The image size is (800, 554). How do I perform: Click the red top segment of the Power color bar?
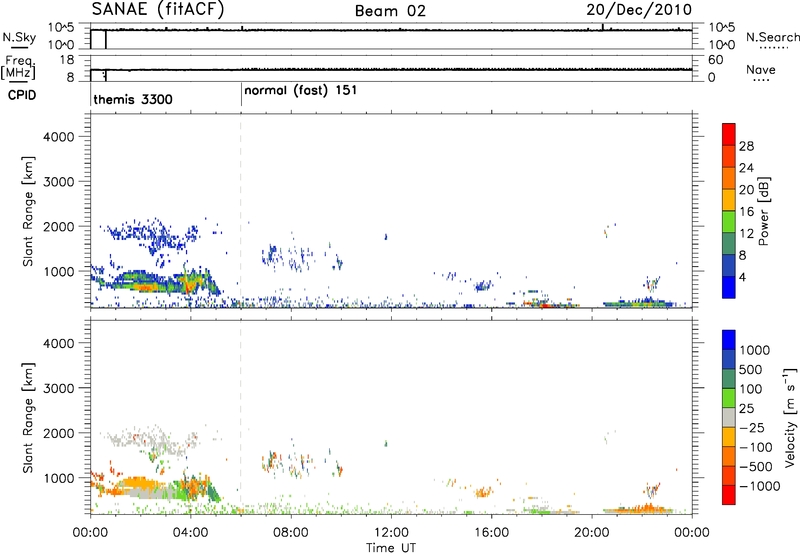pyautogui.click(x=729, y=134)
